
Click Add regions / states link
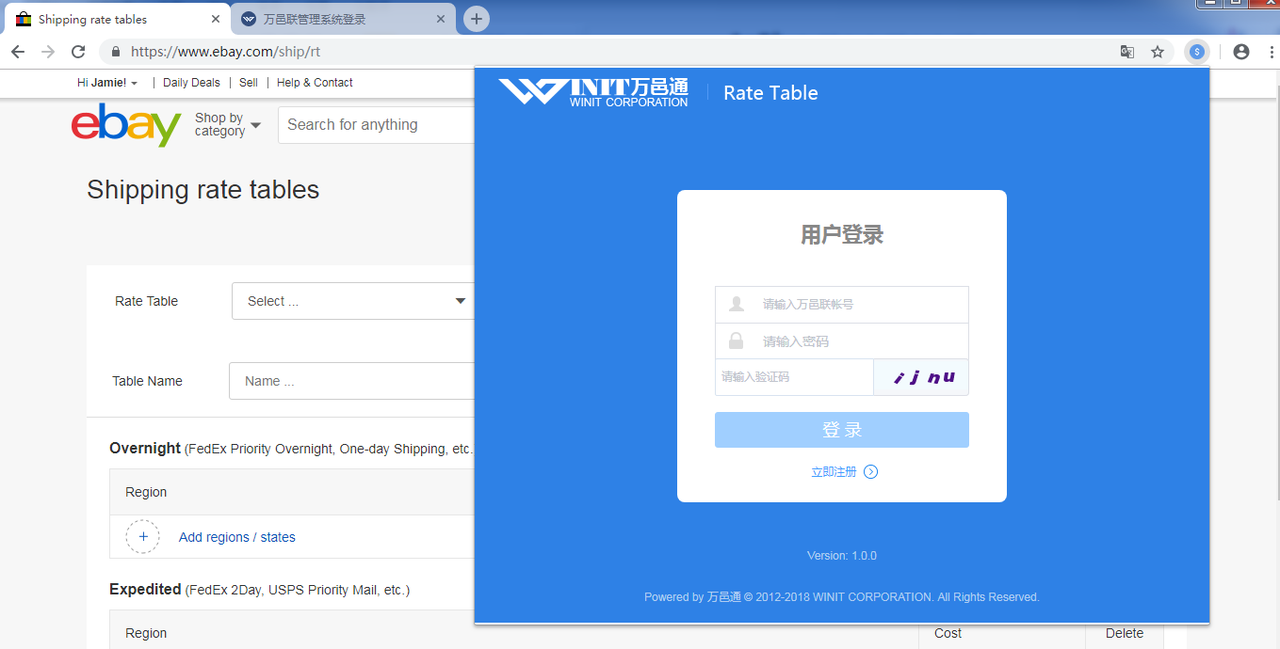click(237, 537)
